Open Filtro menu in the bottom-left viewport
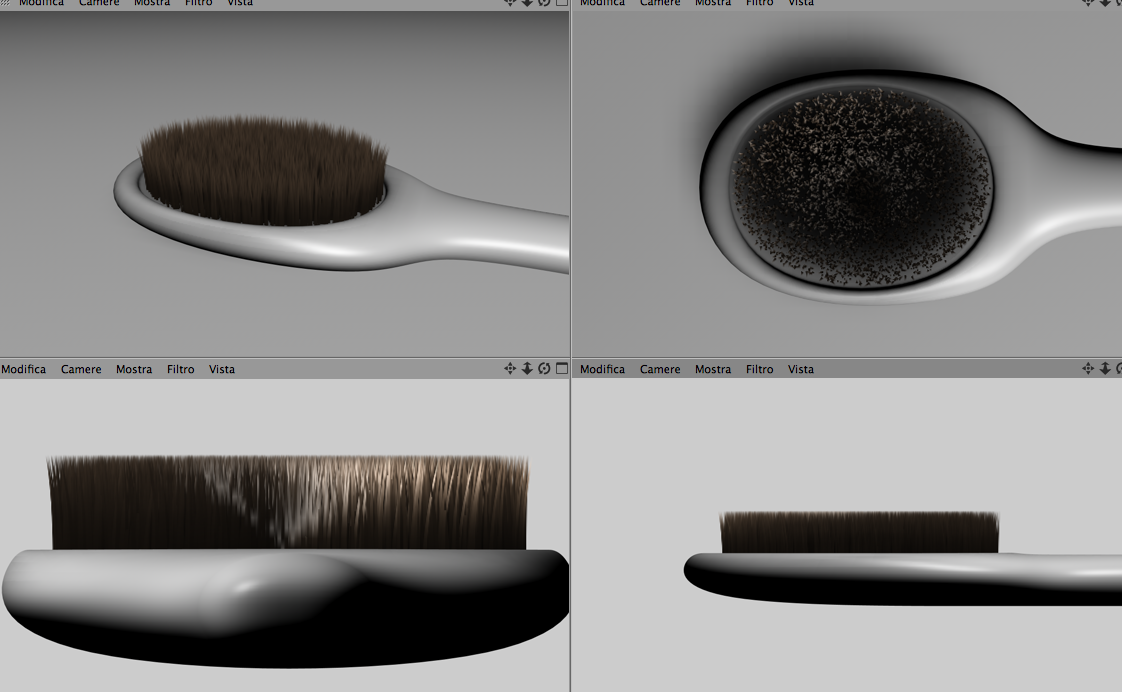1122x692 pixels. [x=180, y=369]
